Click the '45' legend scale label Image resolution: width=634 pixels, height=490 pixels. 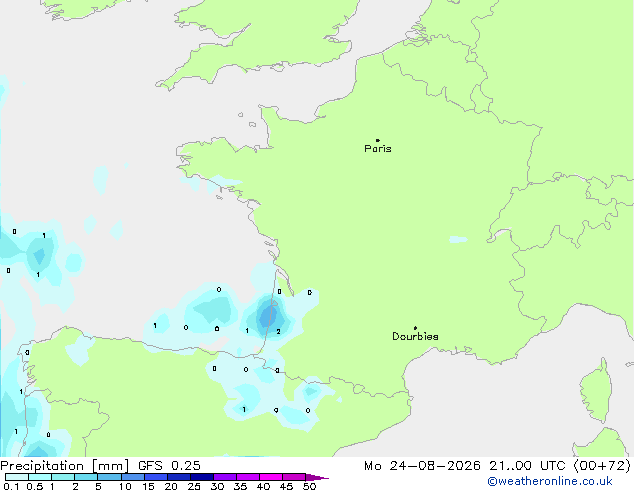click(x=286, y=486)
